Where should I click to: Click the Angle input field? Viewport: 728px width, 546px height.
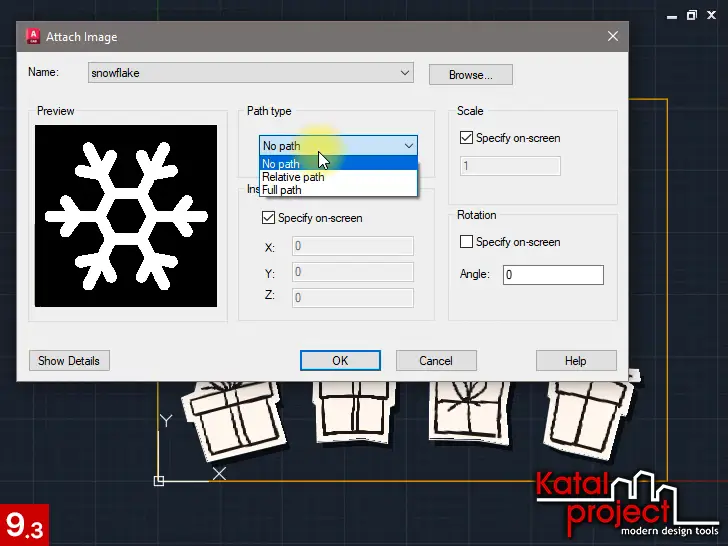point(553,275)
